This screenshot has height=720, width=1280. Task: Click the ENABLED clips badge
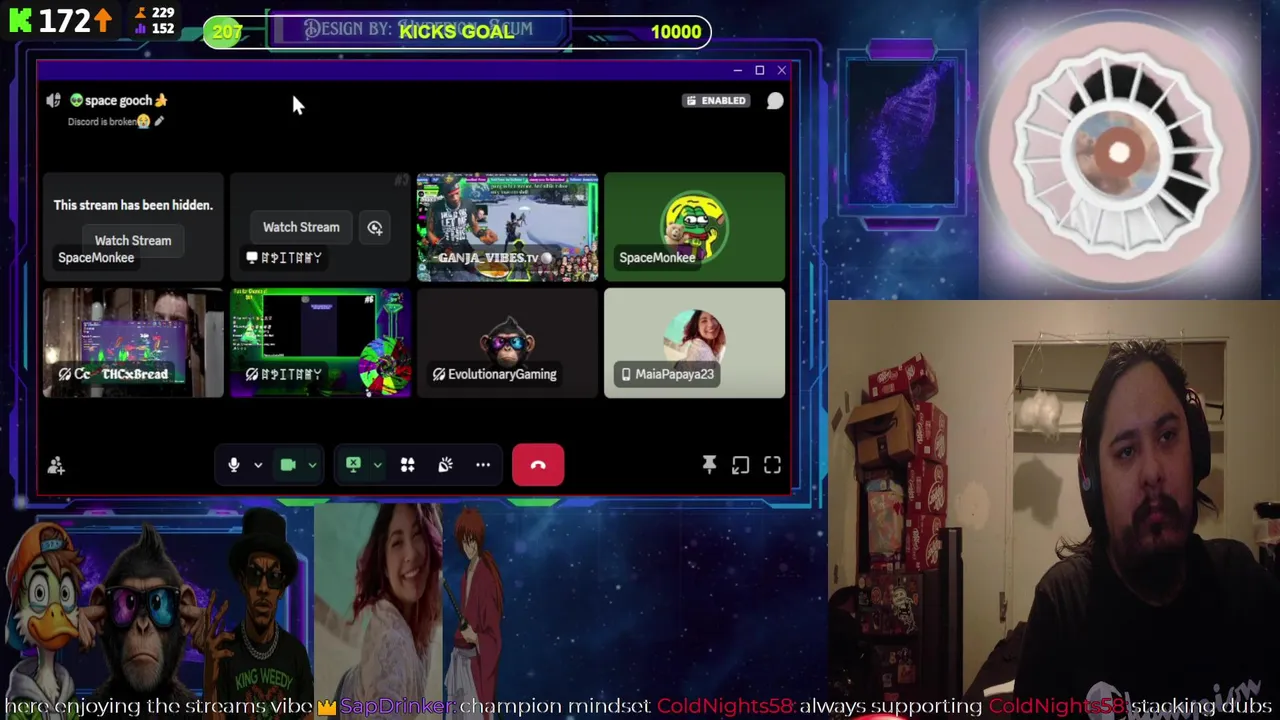(x=716, y=100)
